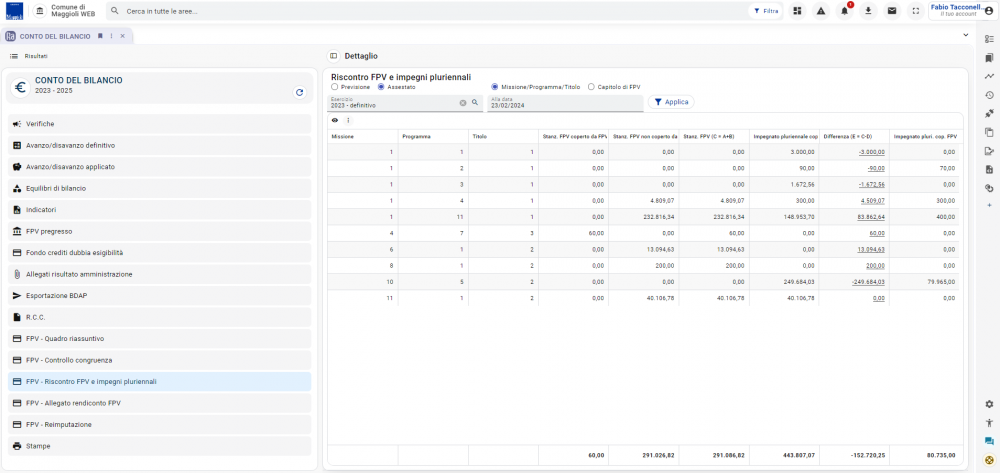Open Allegati risultato amministrazione
1000x473 pixels.
(x=159, y=274)
